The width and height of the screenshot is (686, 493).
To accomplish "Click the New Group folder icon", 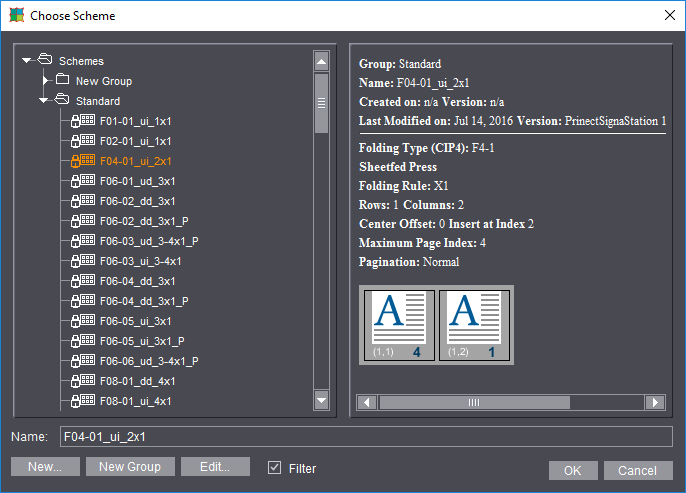I will pos(62,81).
